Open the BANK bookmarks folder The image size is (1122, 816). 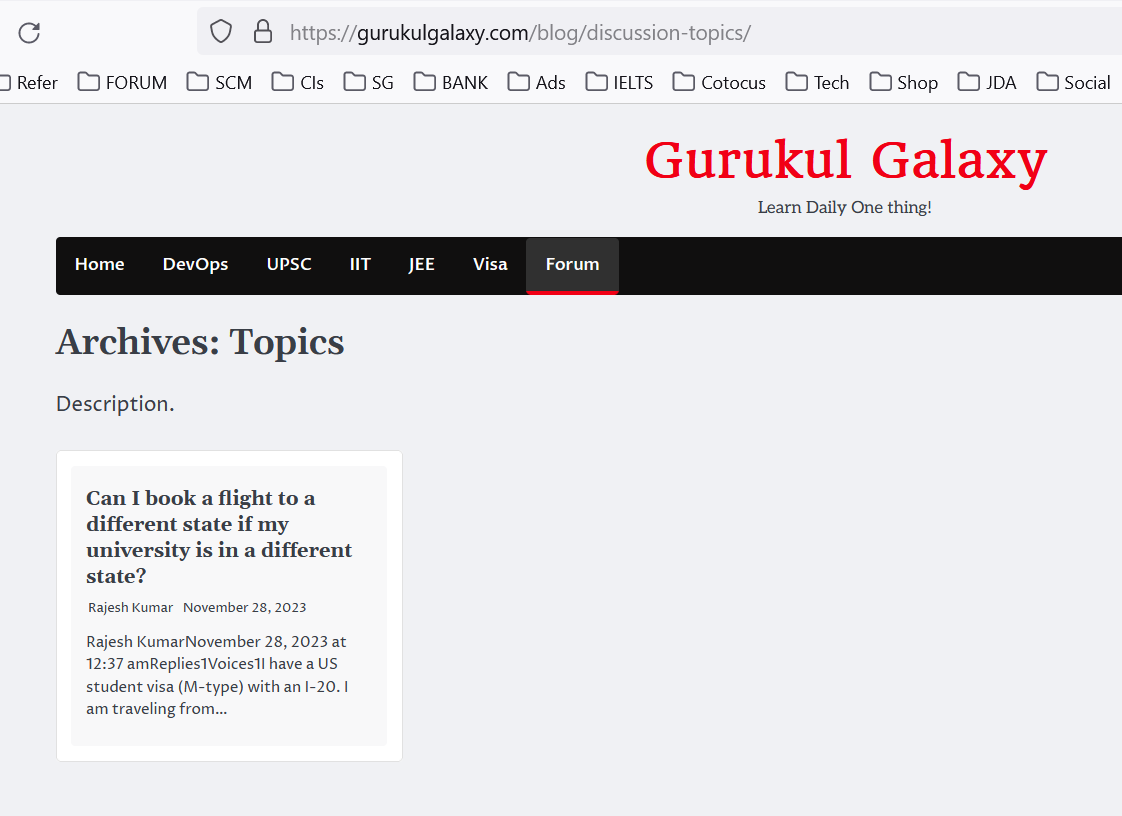point(450,82)
